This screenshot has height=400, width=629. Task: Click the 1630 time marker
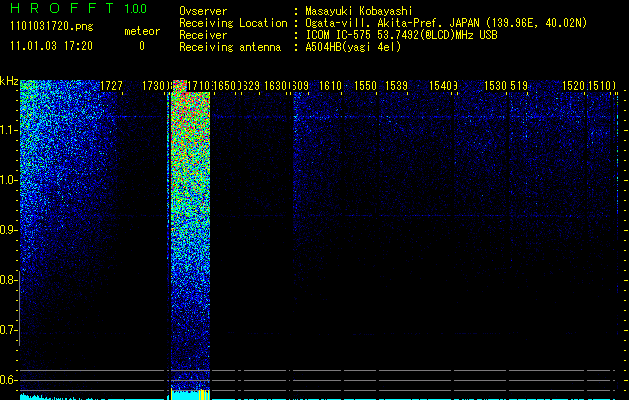tap(276, 86)
